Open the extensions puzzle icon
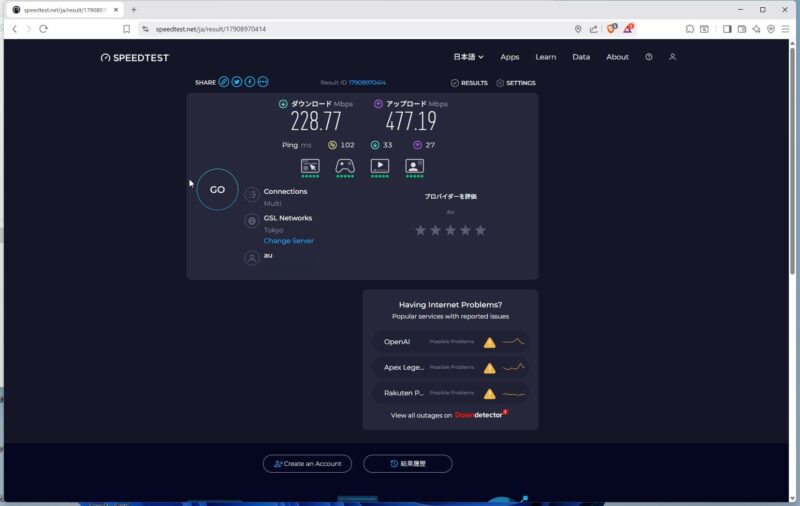The height and width of the screenshot is (506, 800). [690, 29]
